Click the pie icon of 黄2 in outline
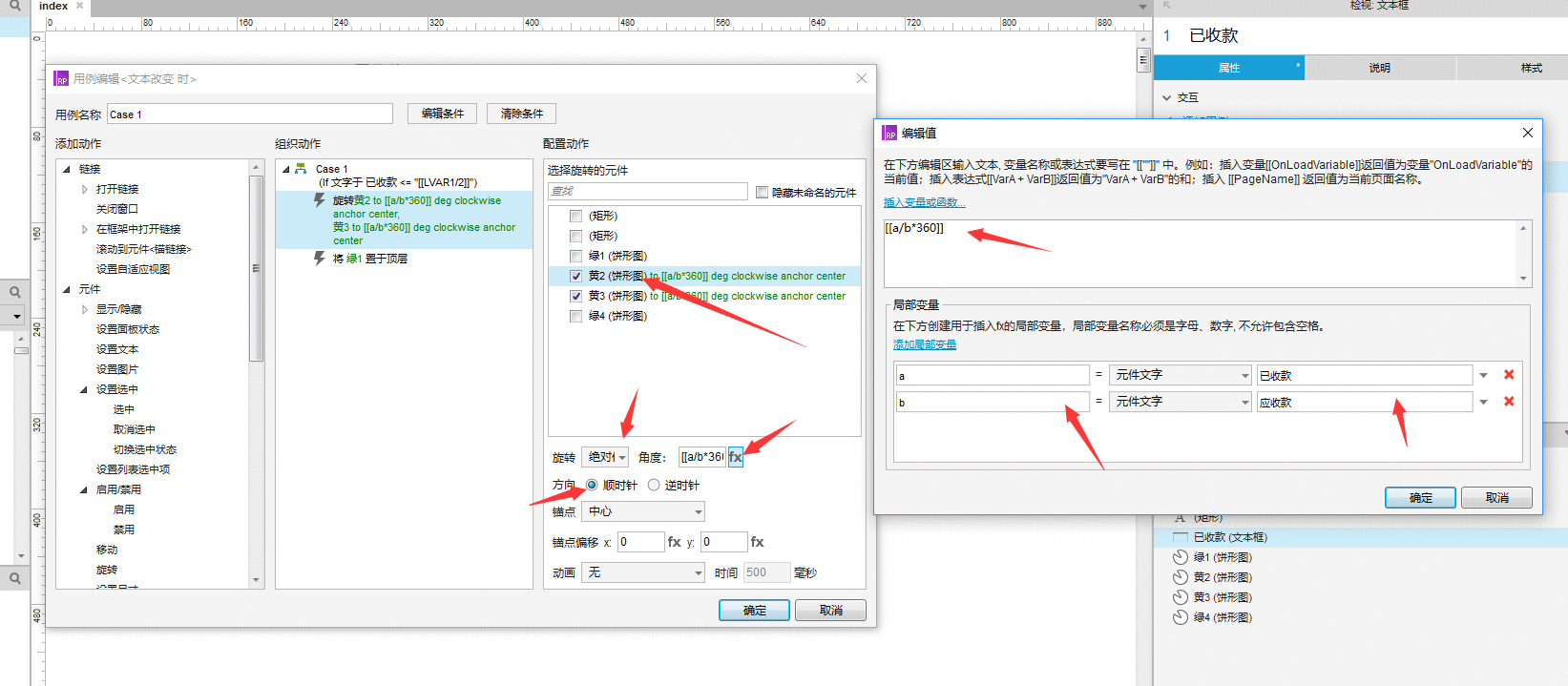 tap(1181, 577)
